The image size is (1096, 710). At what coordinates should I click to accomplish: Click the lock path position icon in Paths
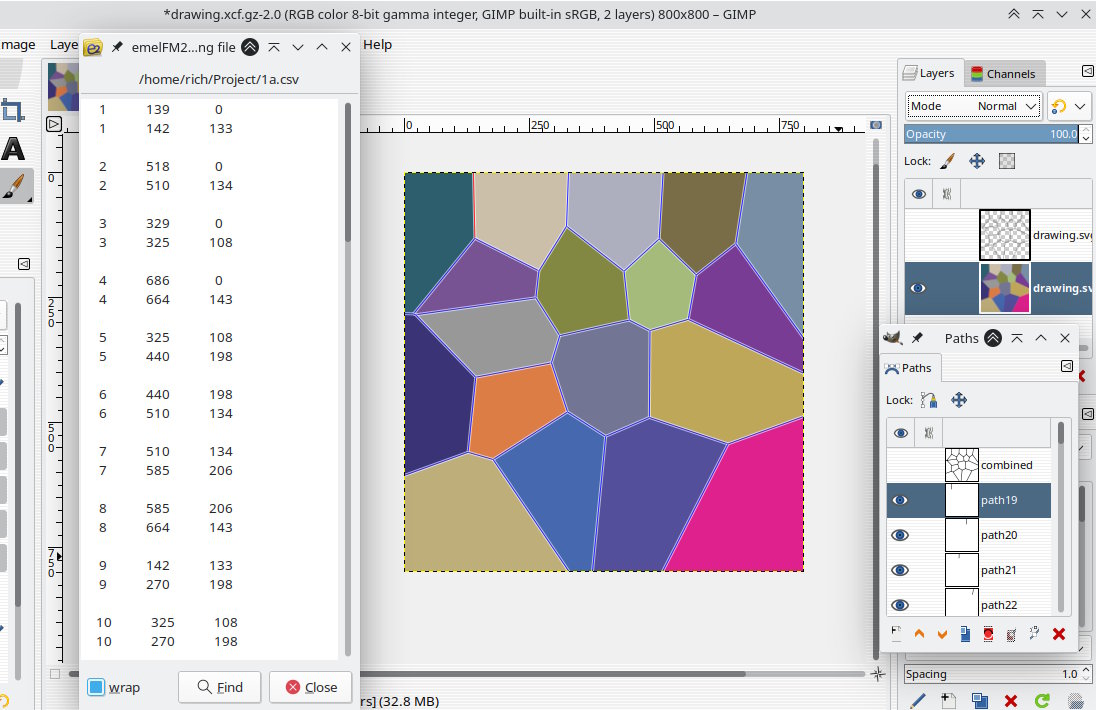[959, 400]
